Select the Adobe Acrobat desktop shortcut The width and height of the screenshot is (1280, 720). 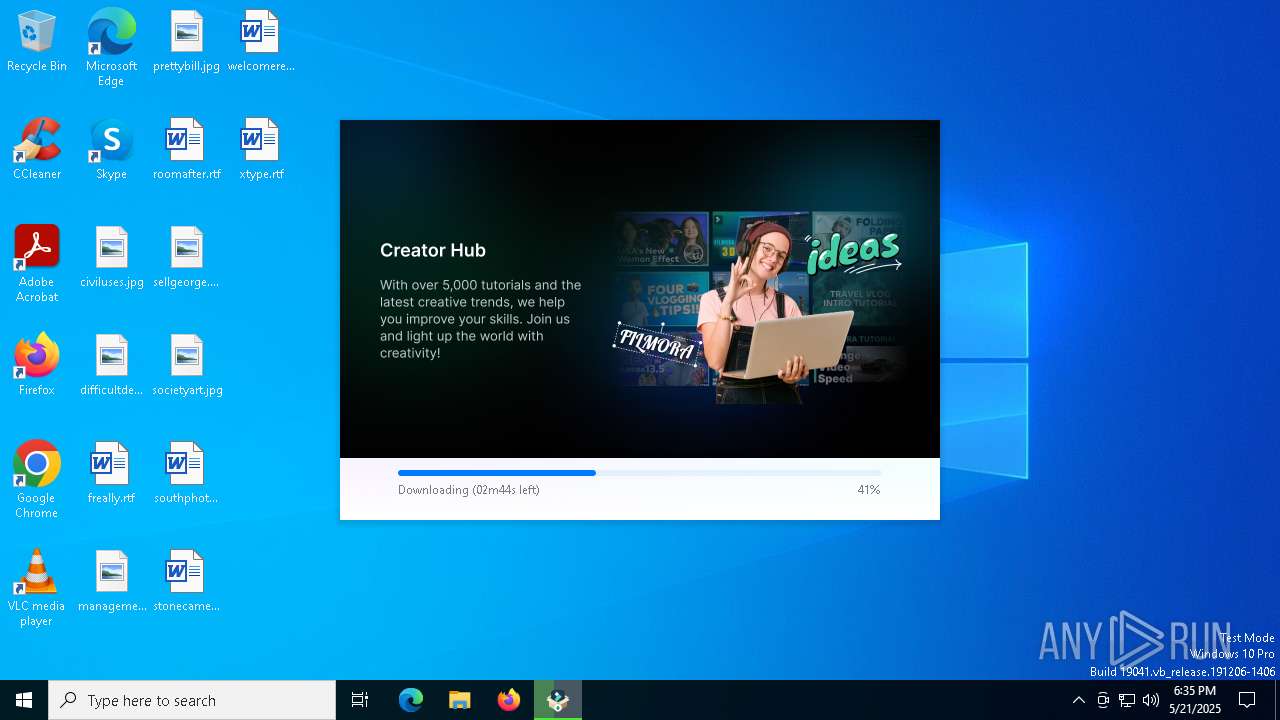point(37,264)
